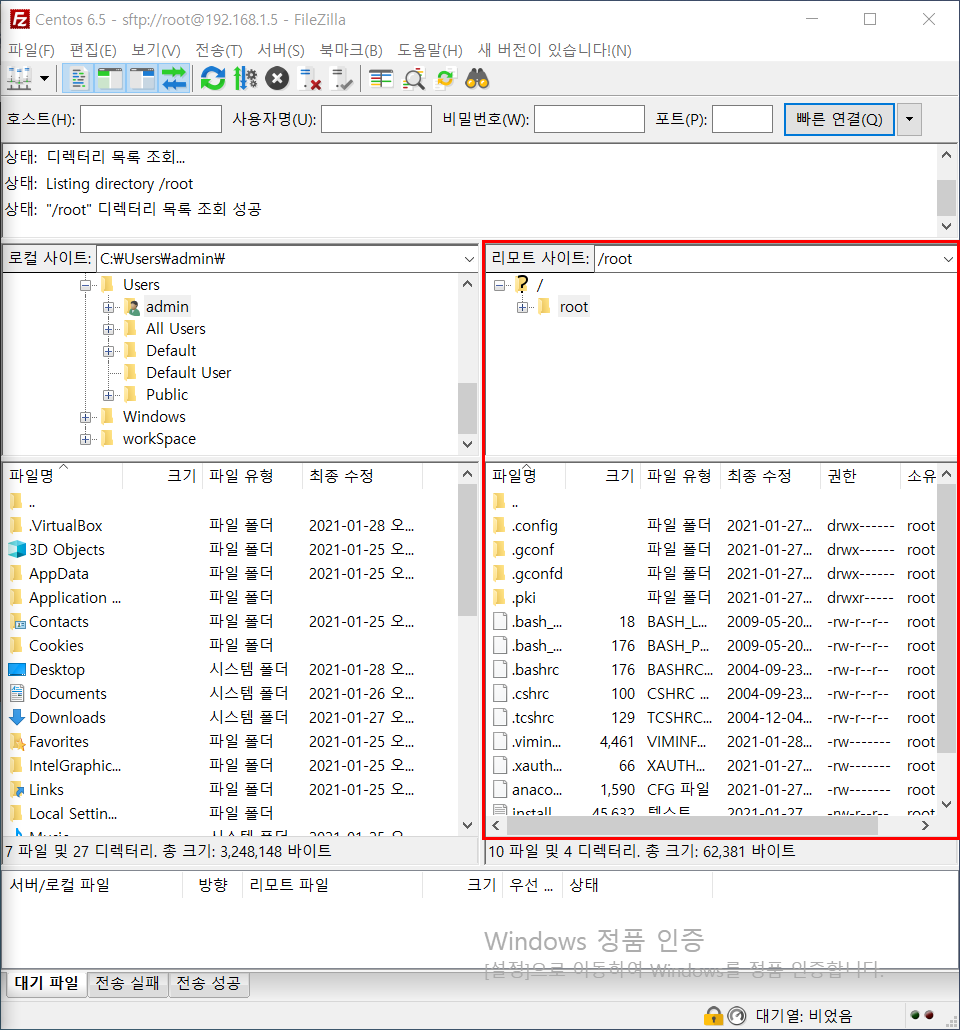960x1030 pixels.
Task: Focus the 호스트(H) input field
Action: click(x=151, y=119)
